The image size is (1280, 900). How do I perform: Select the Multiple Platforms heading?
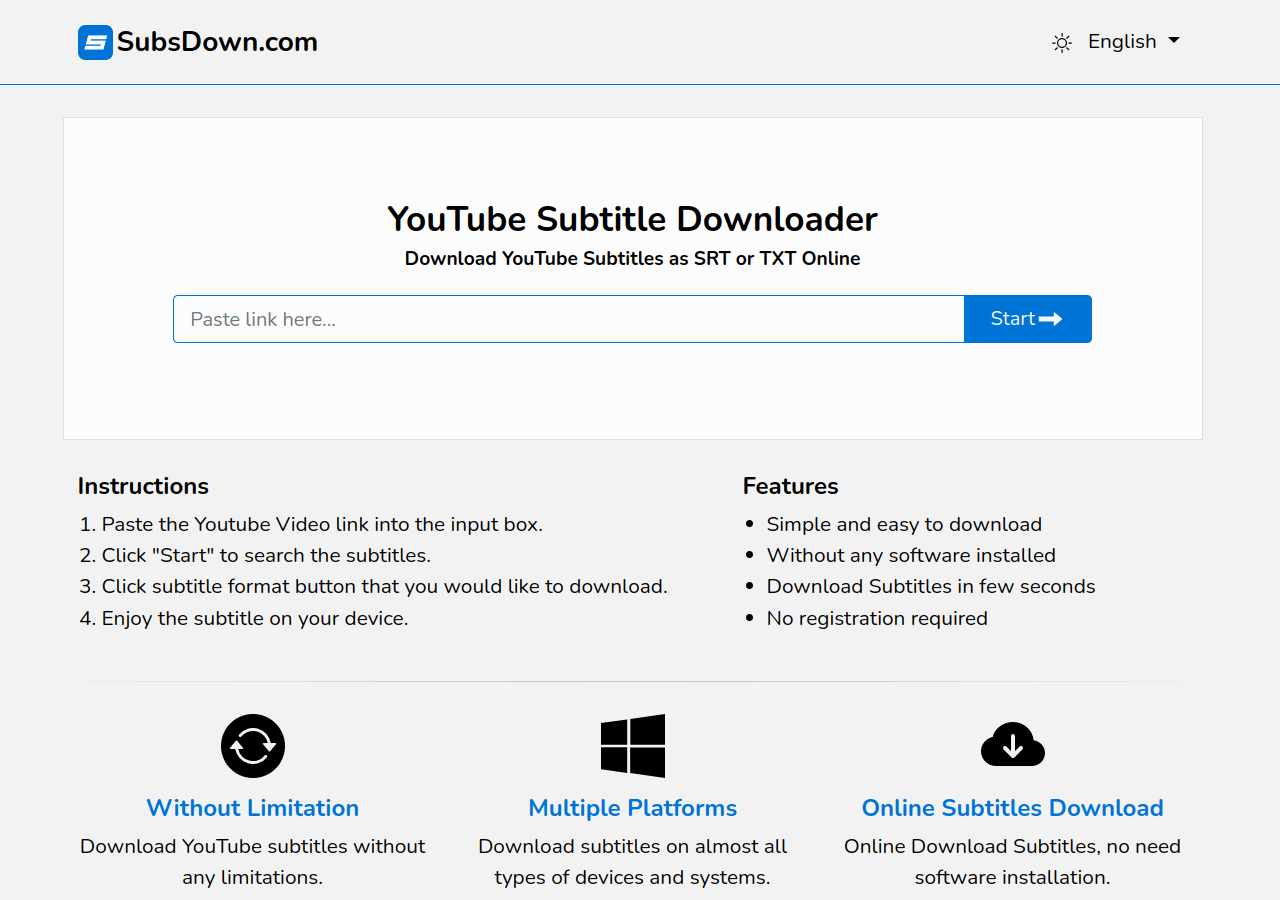pyautogui.click(x=633, y=808)
